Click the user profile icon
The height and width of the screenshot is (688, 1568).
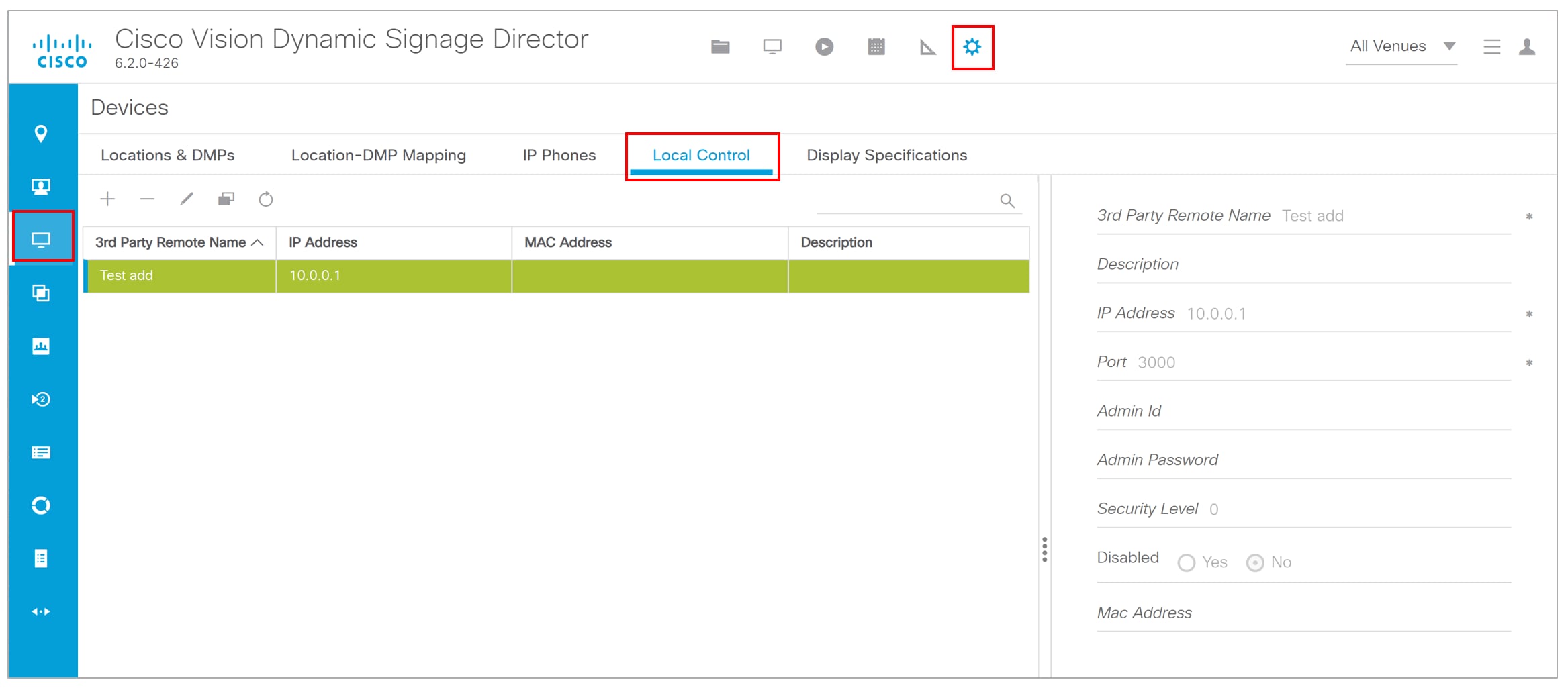tap(1527, 47)
